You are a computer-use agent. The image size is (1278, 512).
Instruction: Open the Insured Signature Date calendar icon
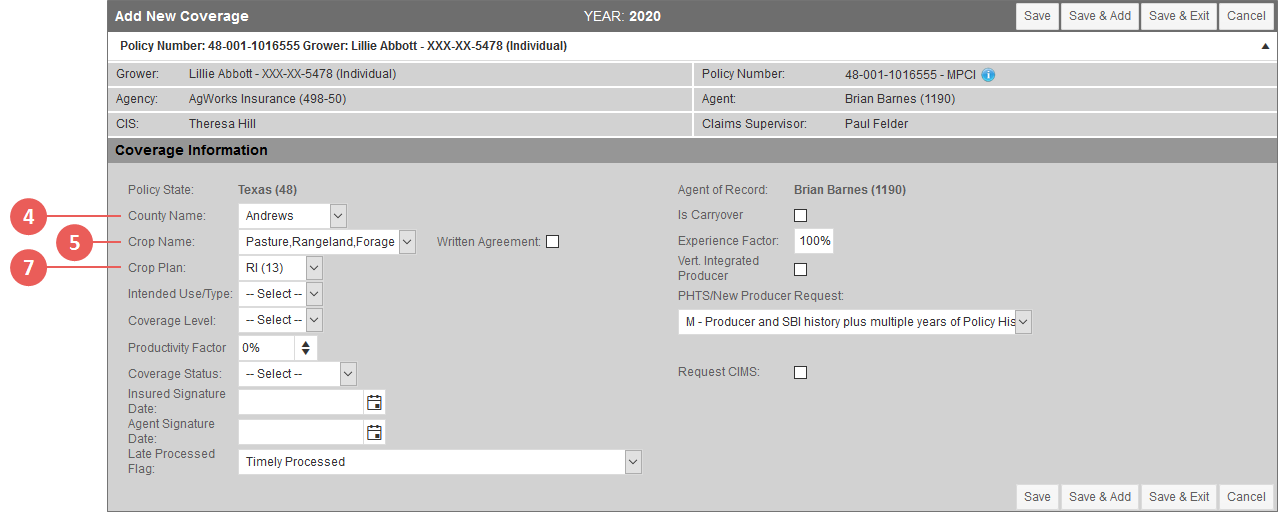tap(374, 403)
